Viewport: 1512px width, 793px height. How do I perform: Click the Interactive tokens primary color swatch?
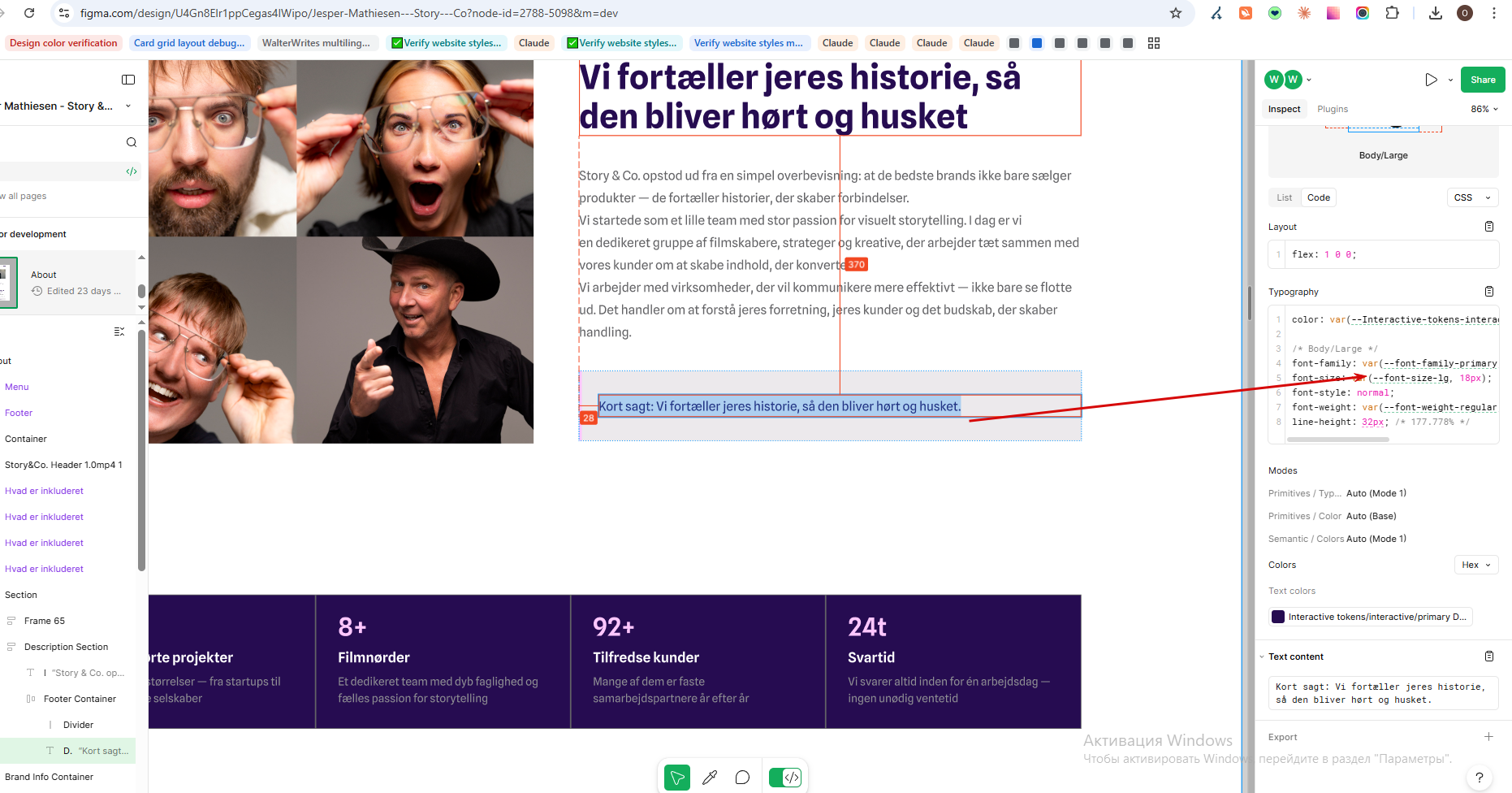coord(1278,617)
